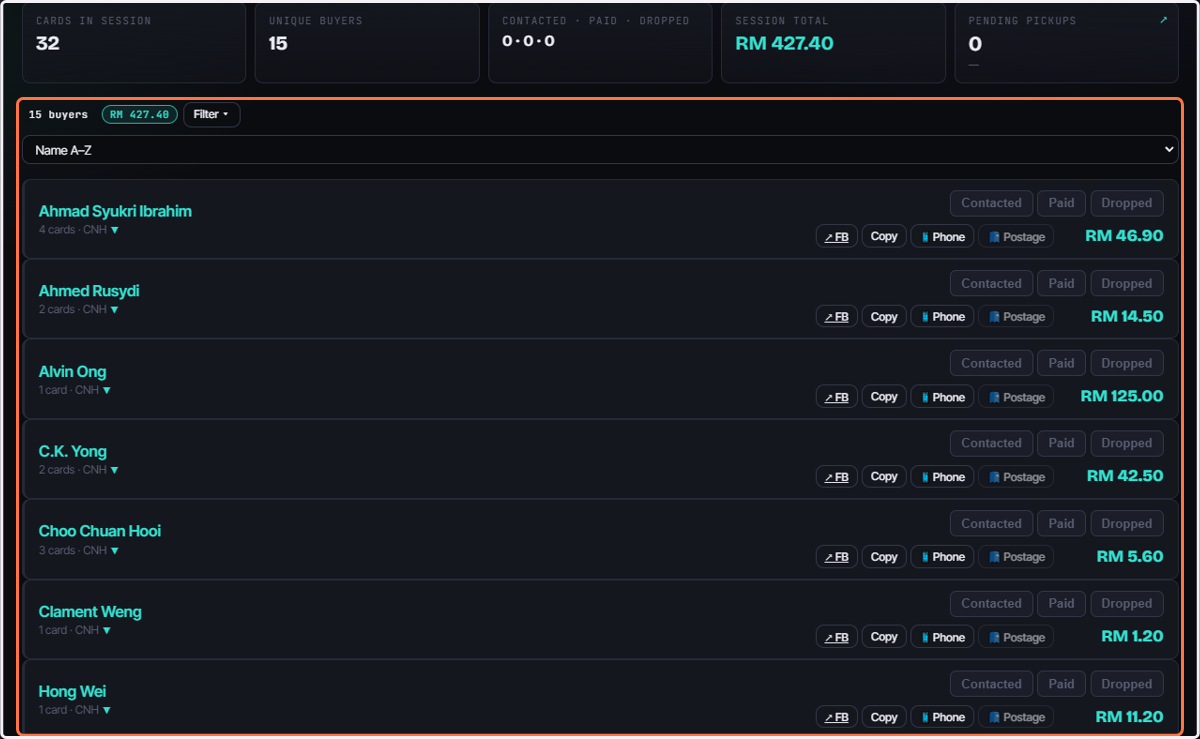Mark Alvin Ong as Paid
Screen dimensions: 1200x739
tap(1061, 363)
